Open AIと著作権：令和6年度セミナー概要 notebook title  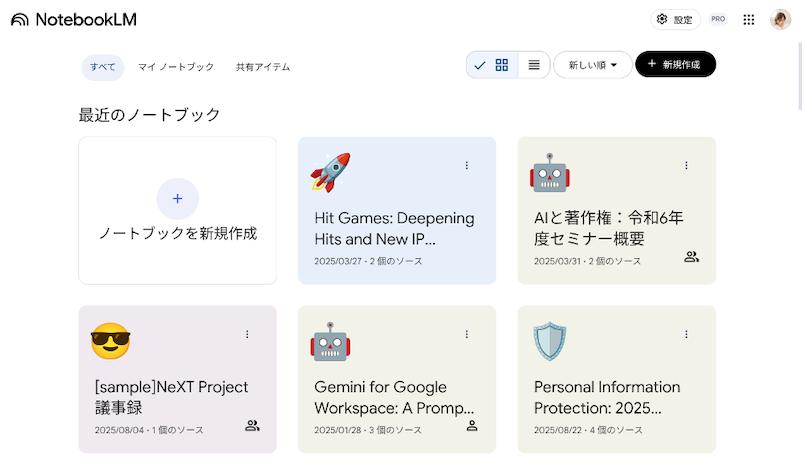tap(609, 228)
